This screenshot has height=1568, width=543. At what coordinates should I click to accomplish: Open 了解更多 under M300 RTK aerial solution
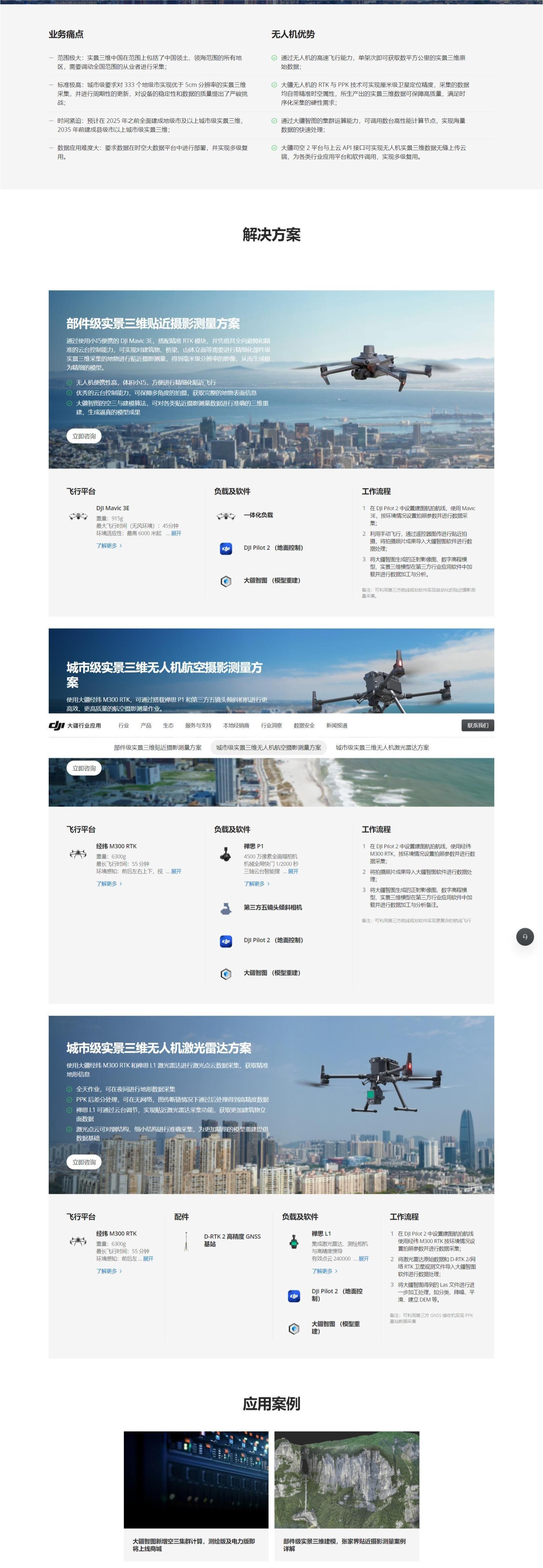coord(109,884)
